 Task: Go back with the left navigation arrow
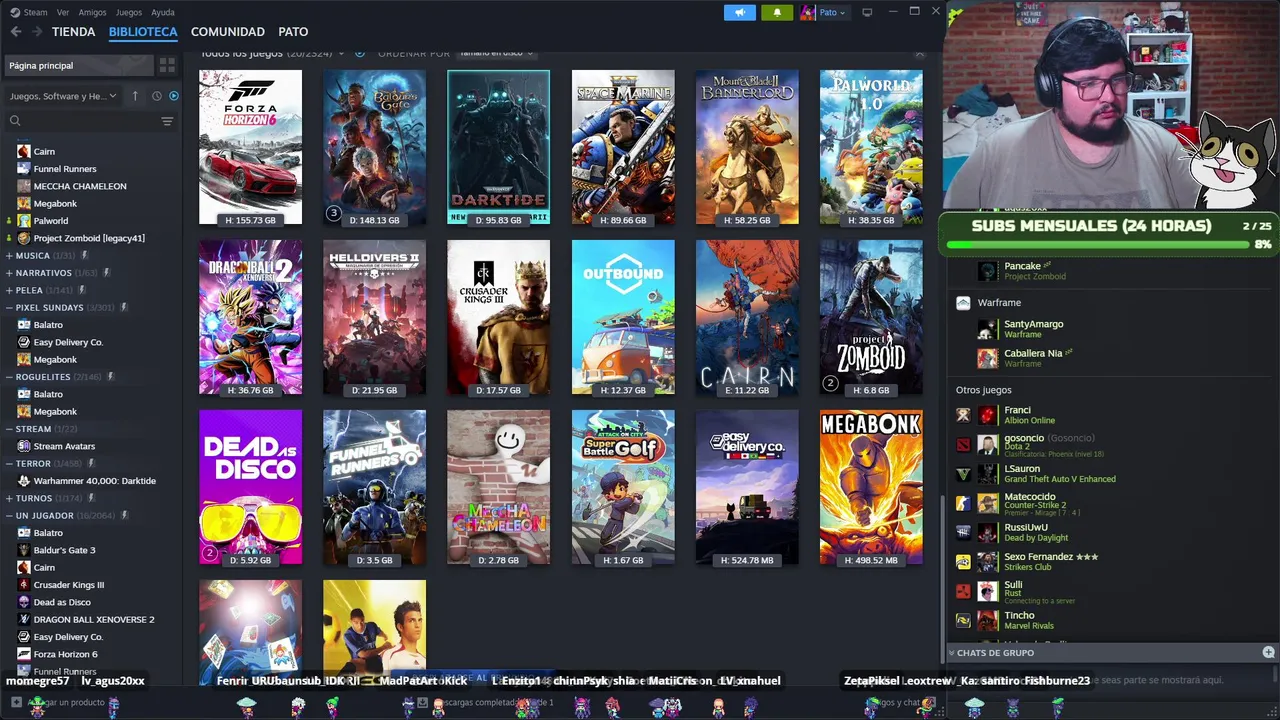click(16, 32)
